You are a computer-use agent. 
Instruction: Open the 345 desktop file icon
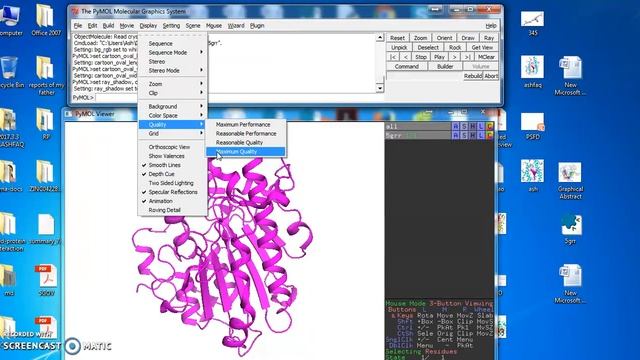tap(533, 22)
